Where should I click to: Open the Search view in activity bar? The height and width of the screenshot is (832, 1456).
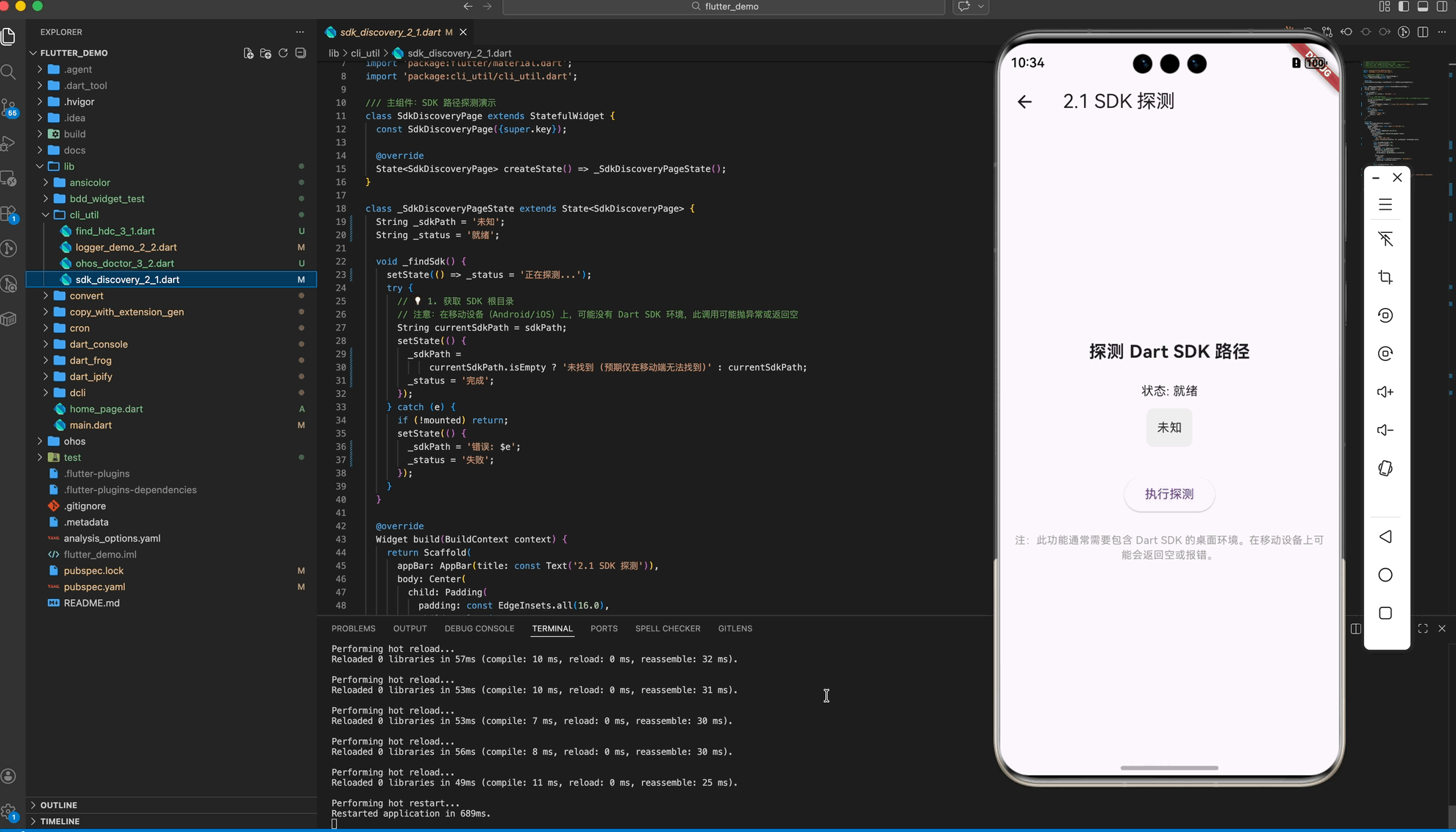[x=9, y=72]
